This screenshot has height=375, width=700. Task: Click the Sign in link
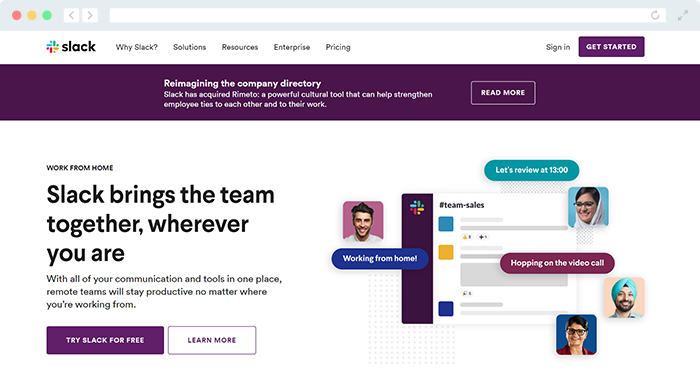click(558, 47)
